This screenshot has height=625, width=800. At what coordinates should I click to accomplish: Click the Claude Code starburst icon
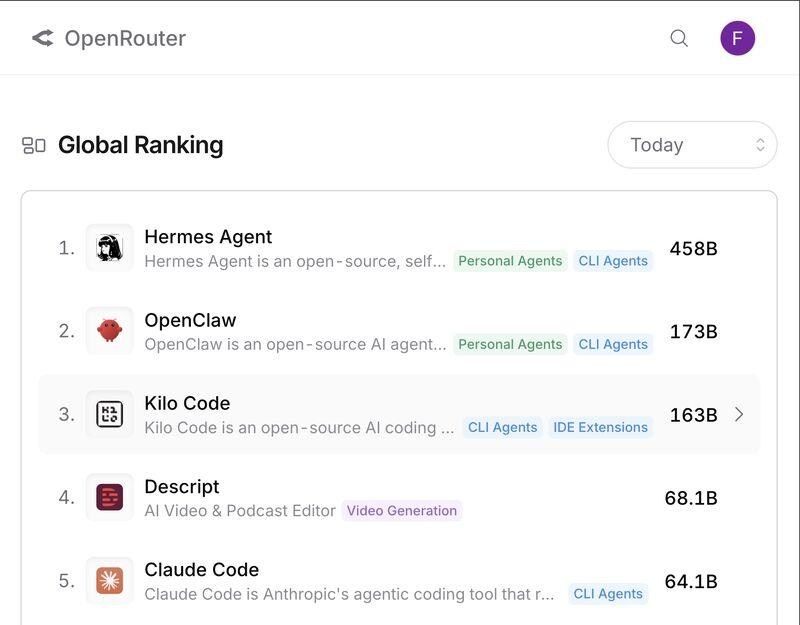point(109,581)
